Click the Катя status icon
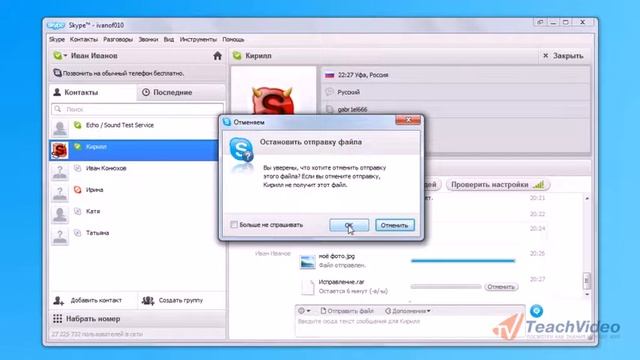The height and width of the screenshot is (360, 640). 77,211
